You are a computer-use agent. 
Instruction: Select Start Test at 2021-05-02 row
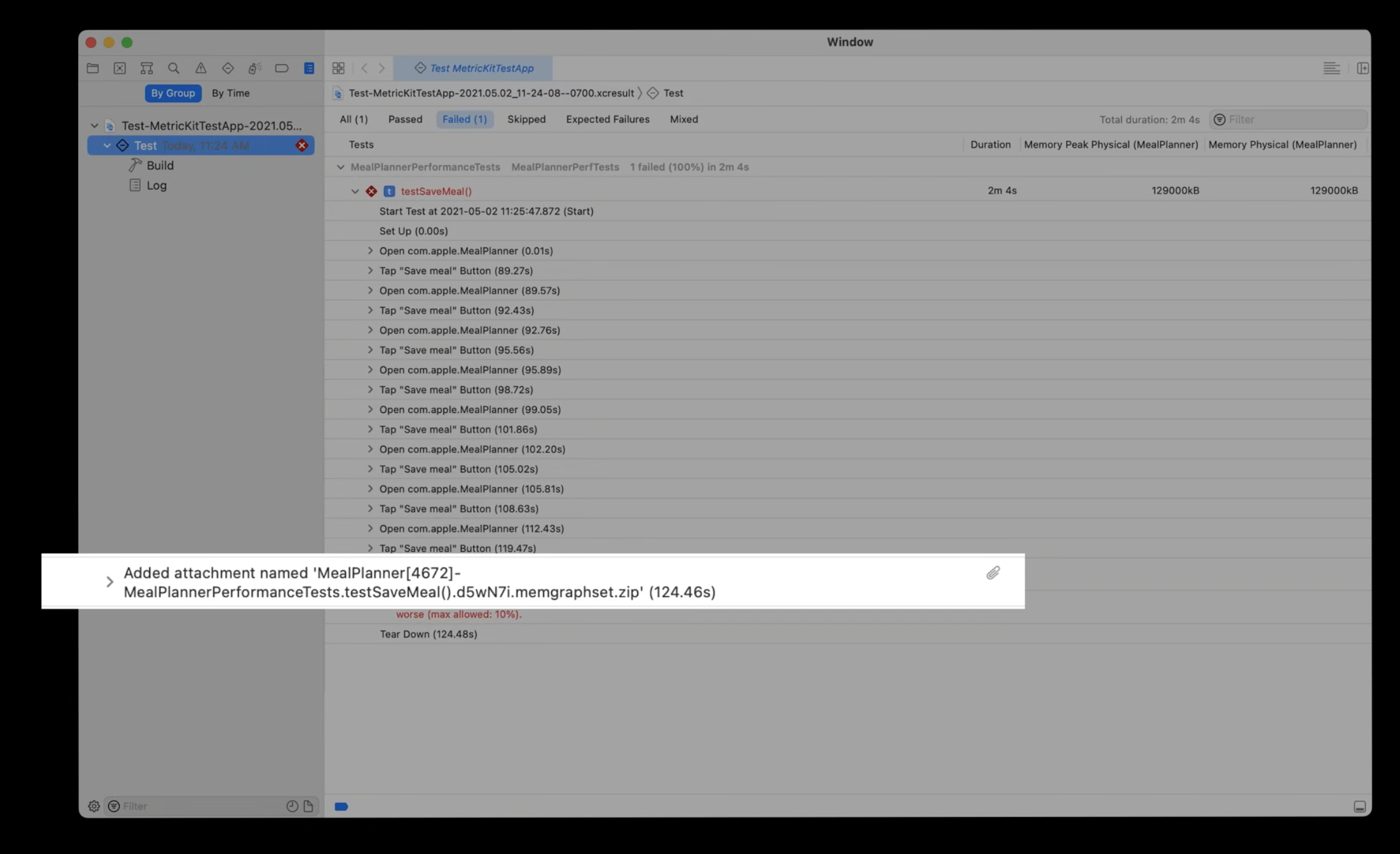click(x=848, y=211)
